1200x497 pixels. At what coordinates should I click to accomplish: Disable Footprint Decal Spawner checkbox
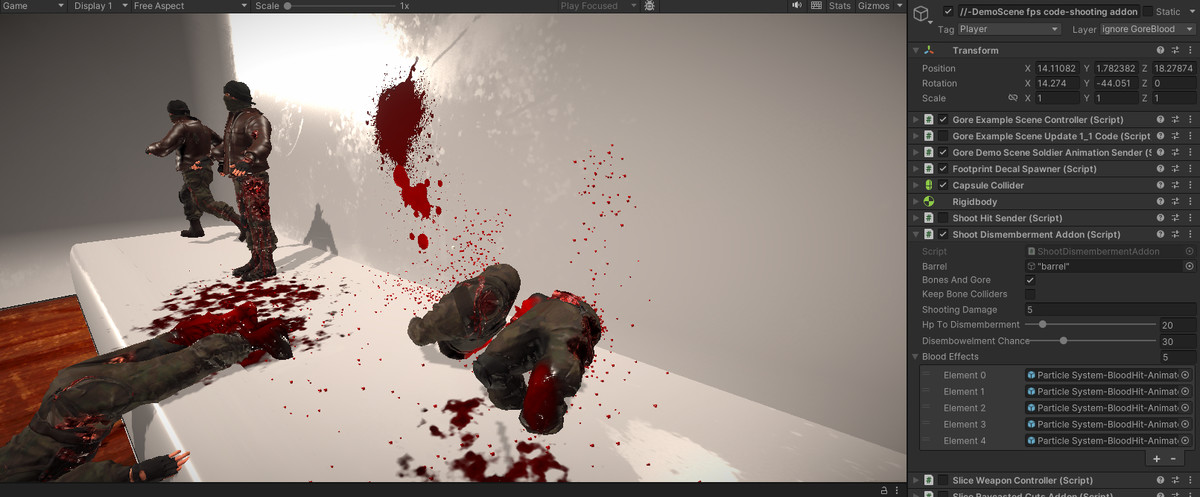pos(943,169)
